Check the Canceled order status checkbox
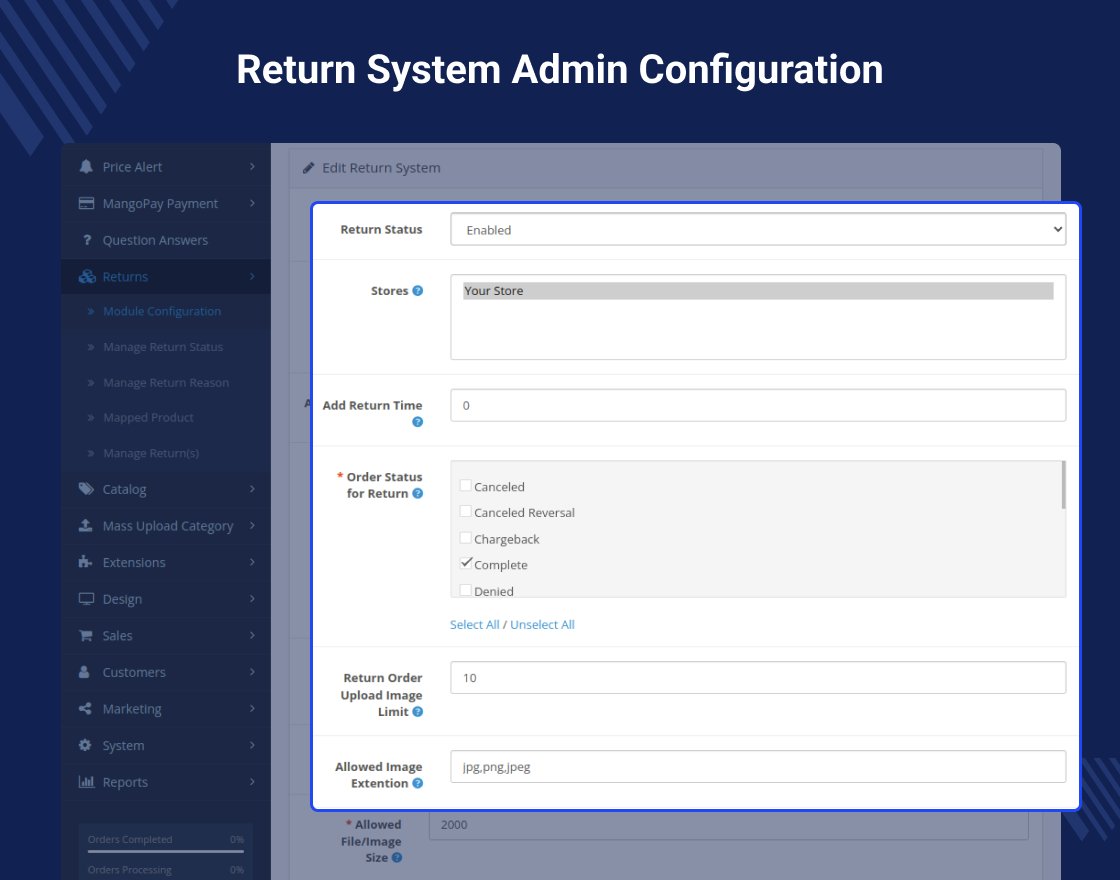1120x880 pixels. point(466,486)
